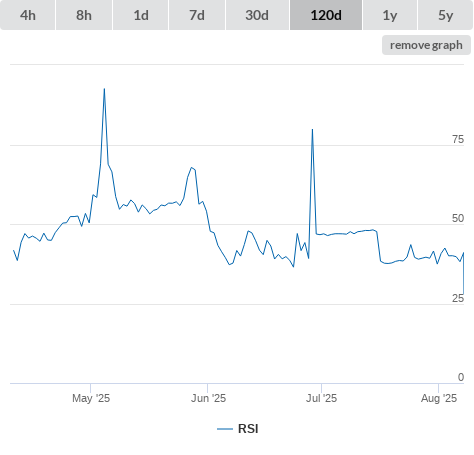Switch chart to 30d range
This screenshot has height=455, width=474.
257,15
